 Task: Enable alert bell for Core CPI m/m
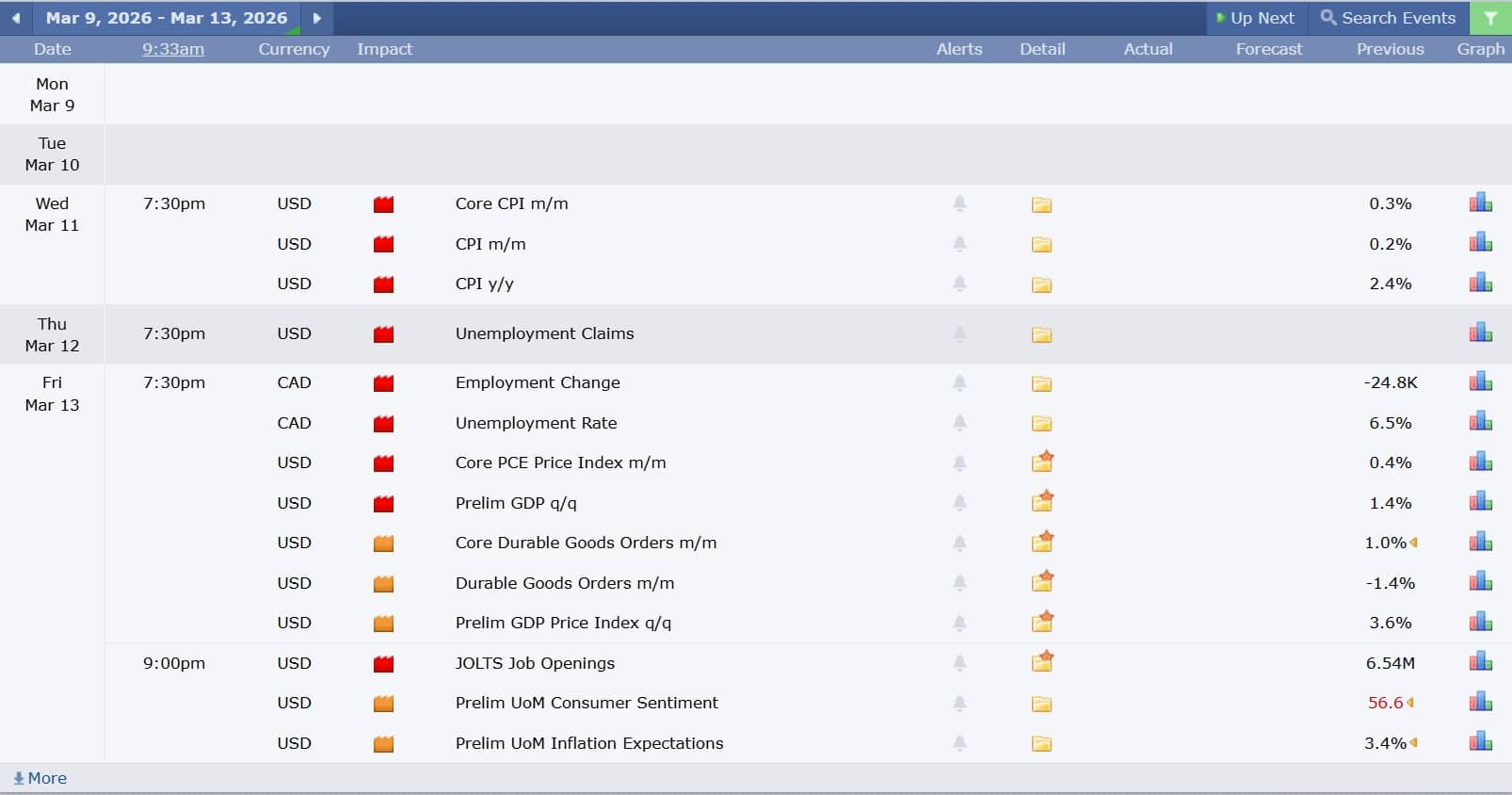pyautogui.click(x=959, y=203)
